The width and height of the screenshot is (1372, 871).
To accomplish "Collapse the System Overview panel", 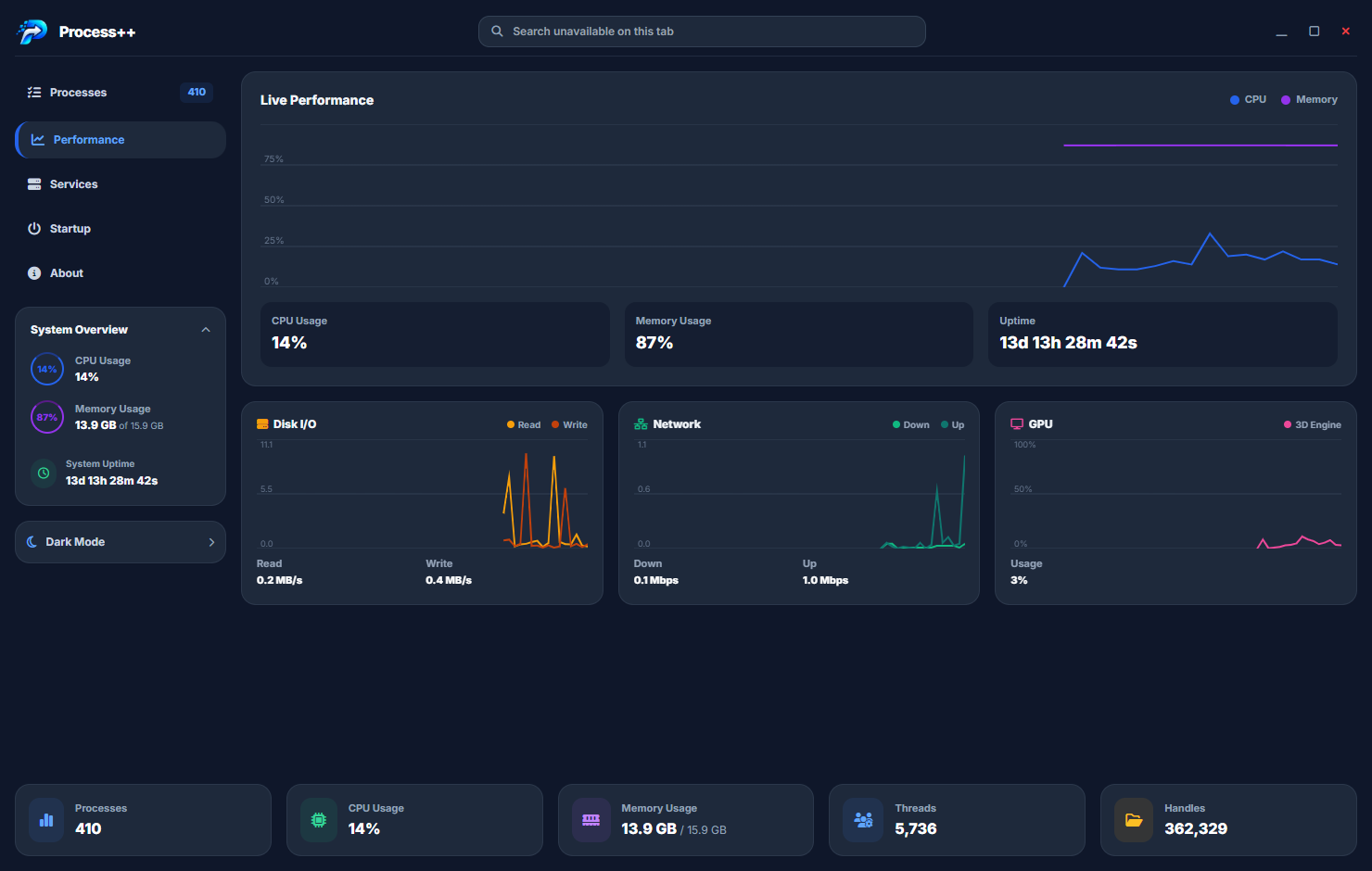I will (206, 330).
